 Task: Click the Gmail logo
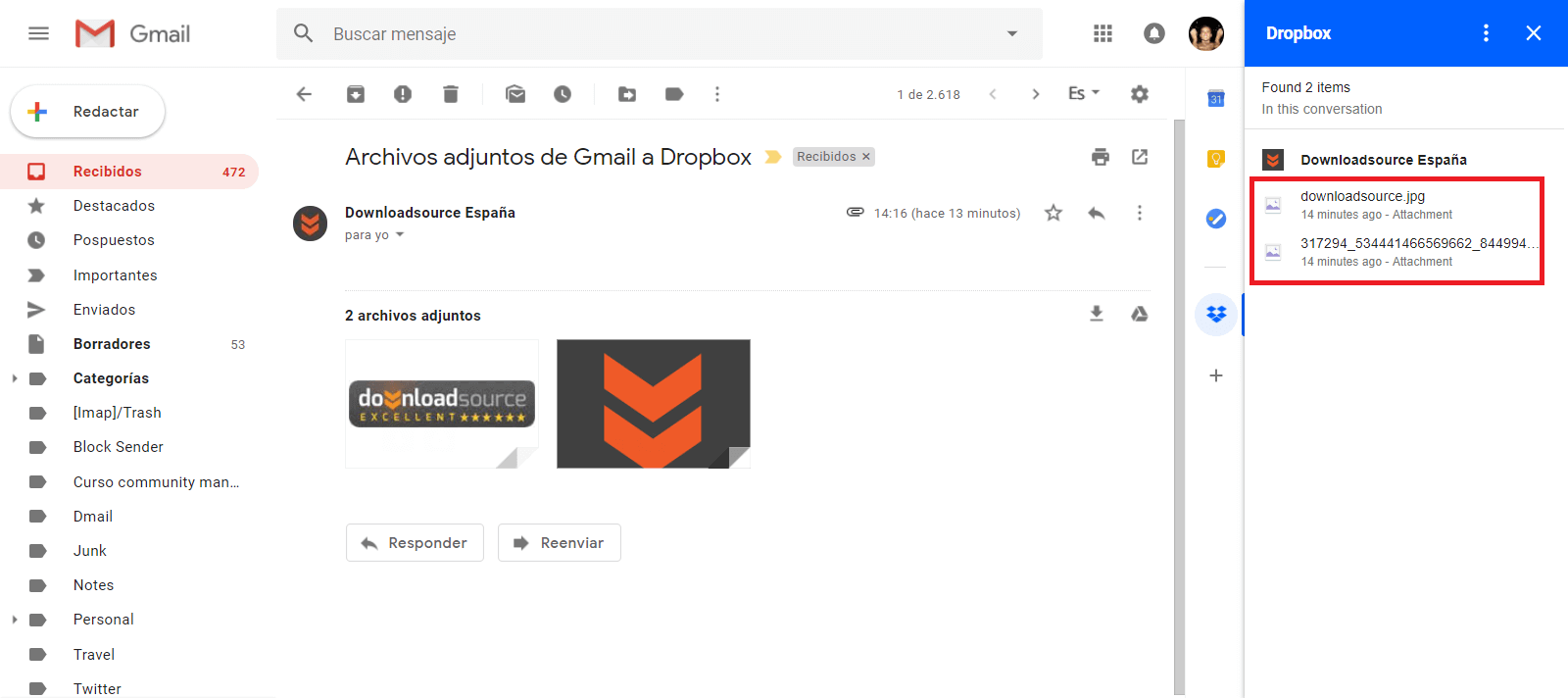pyautogui.click(x=132, y=33)
